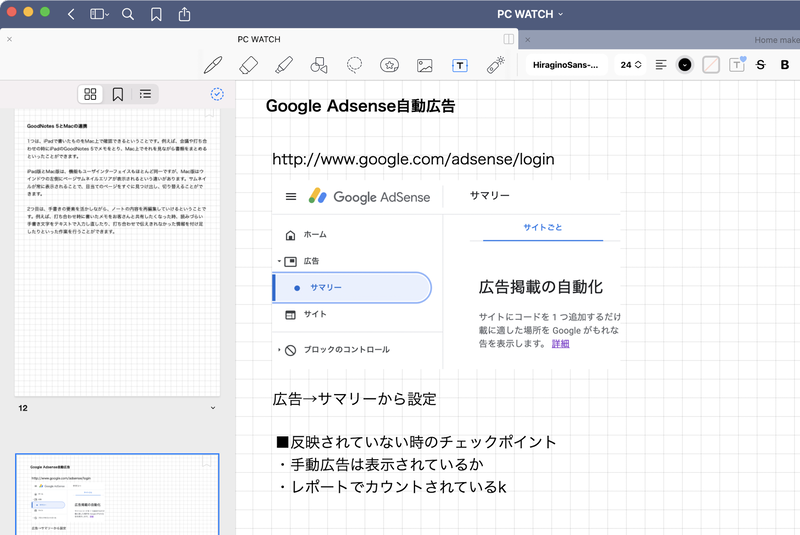Click the Google AdSense logo in image

(369, 196)
